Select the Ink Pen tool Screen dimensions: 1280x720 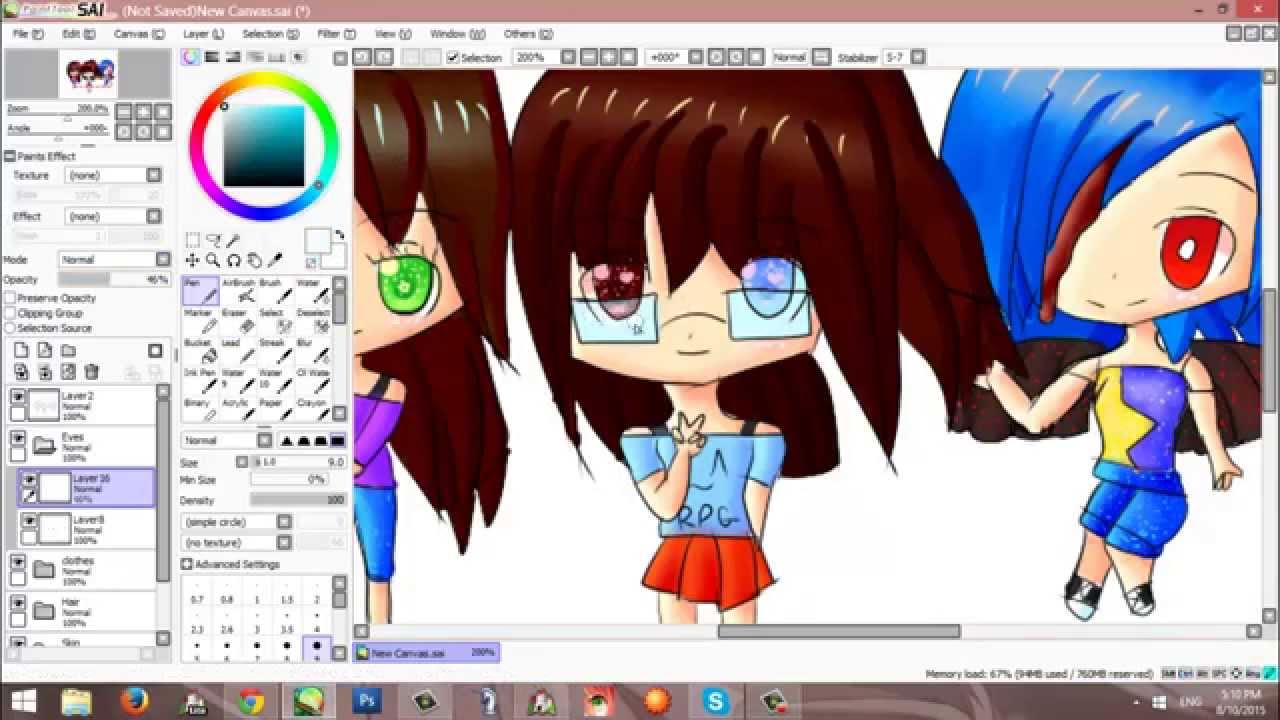coord(201,381)
